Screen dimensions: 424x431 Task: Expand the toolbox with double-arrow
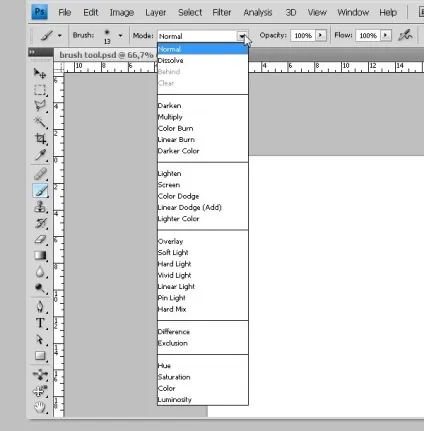coord(32,52)
